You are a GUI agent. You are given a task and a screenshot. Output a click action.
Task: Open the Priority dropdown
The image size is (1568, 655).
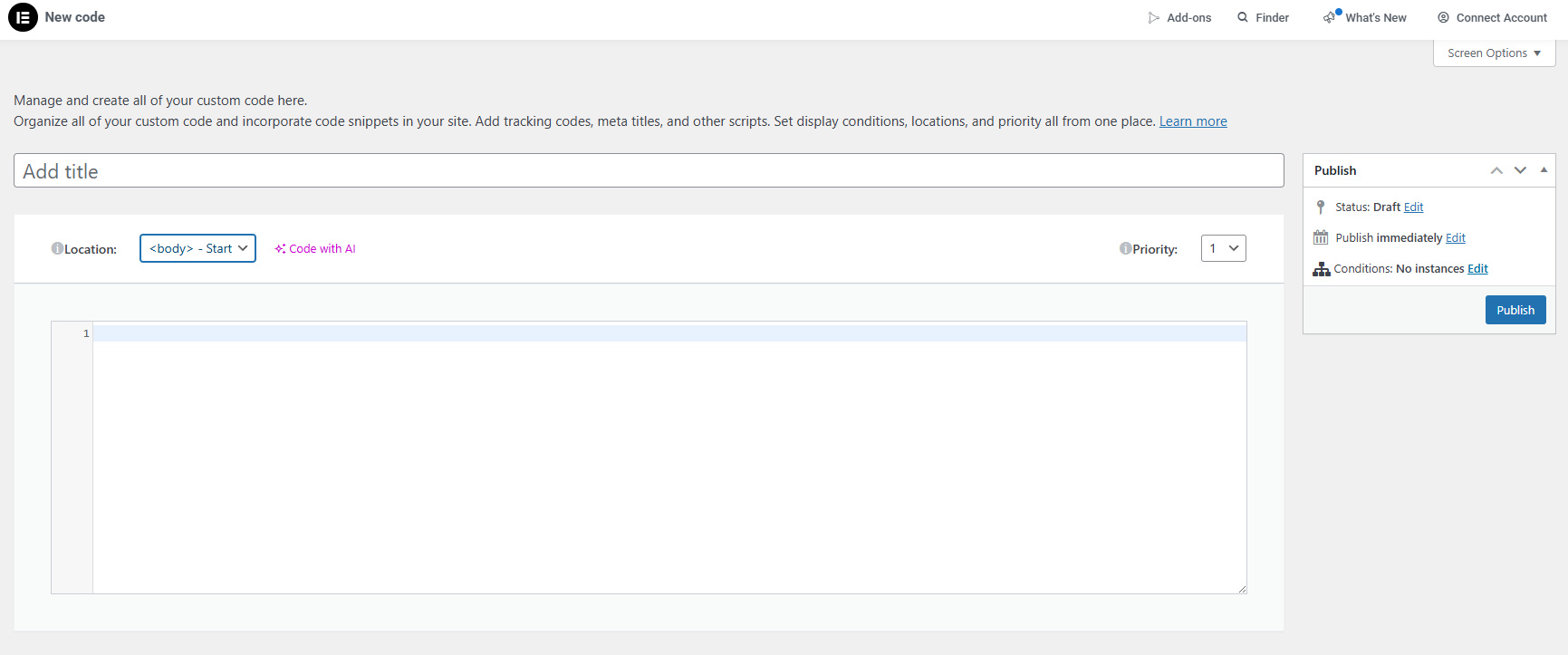coord(1223,248)
